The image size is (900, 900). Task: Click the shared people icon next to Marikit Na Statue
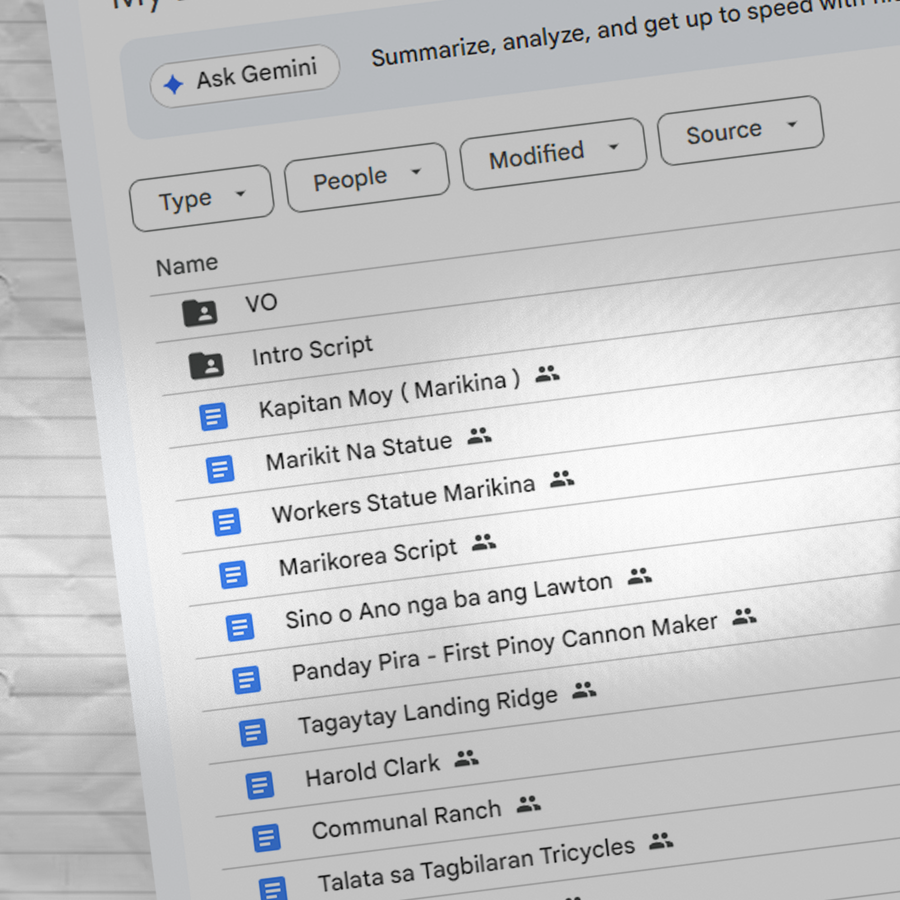(x=480, y=436)
